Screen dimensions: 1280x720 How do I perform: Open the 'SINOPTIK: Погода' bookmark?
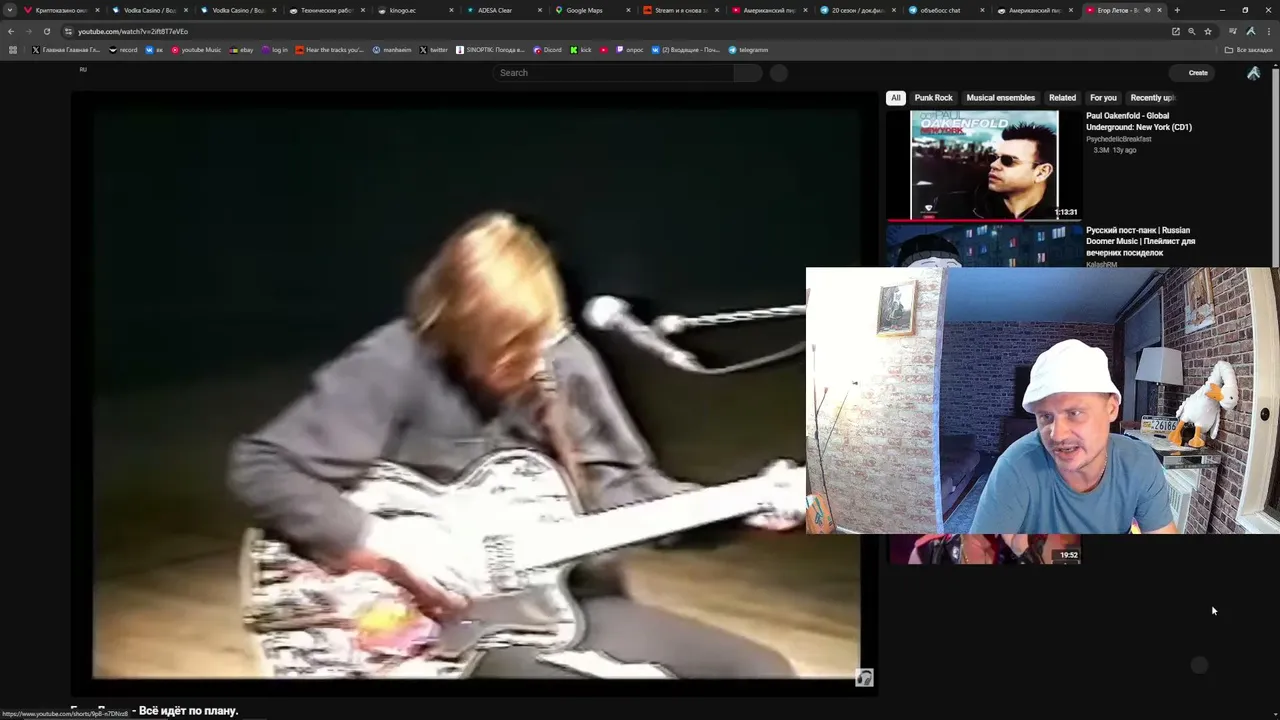[x=490, y=49]
